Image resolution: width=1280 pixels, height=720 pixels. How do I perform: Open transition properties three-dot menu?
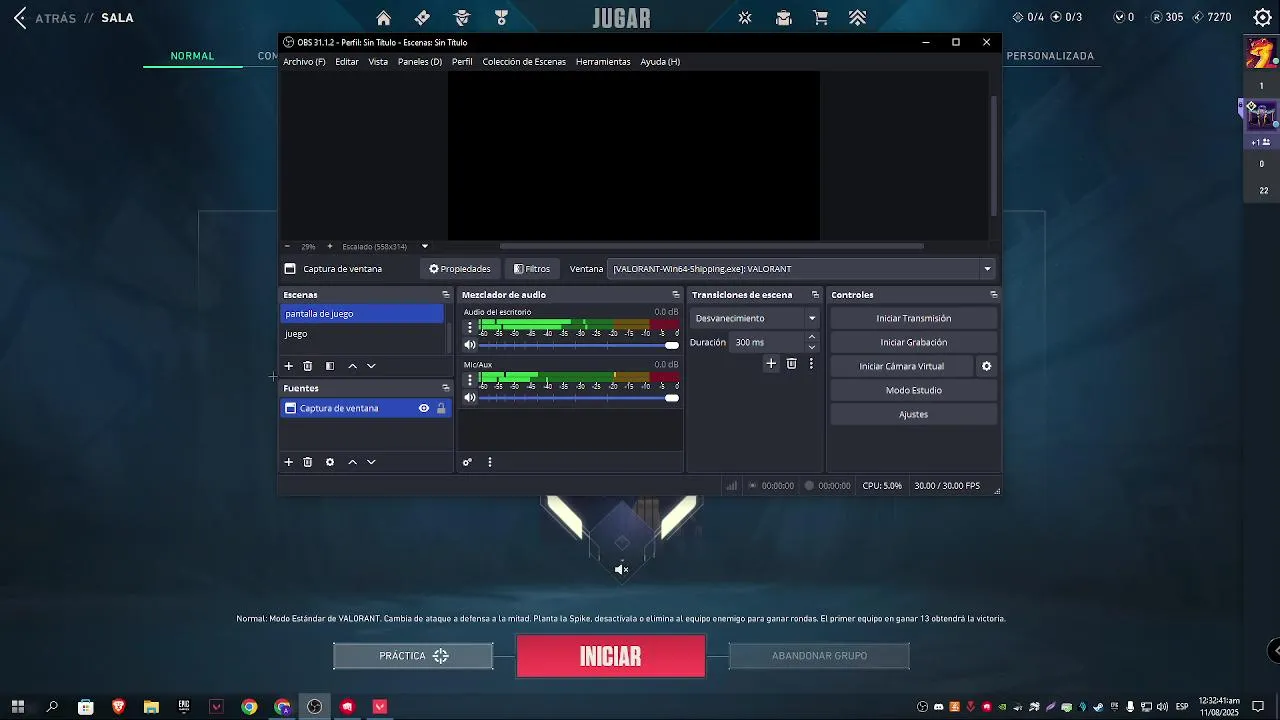coord(811,364)
